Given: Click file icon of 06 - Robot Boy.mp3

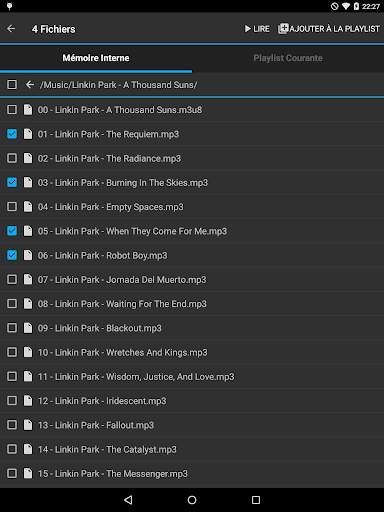Looking at the screenshot, I should 28,255.
